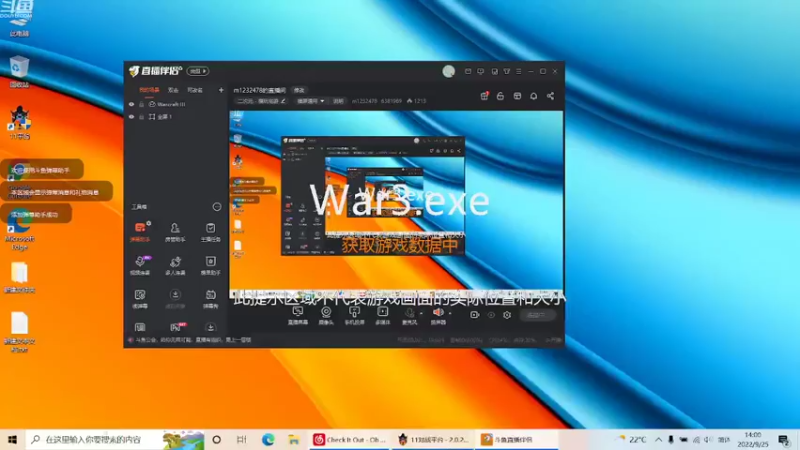Expand the speaker options arrow
The height and width of the screenshot is (450, 800).
449,313
